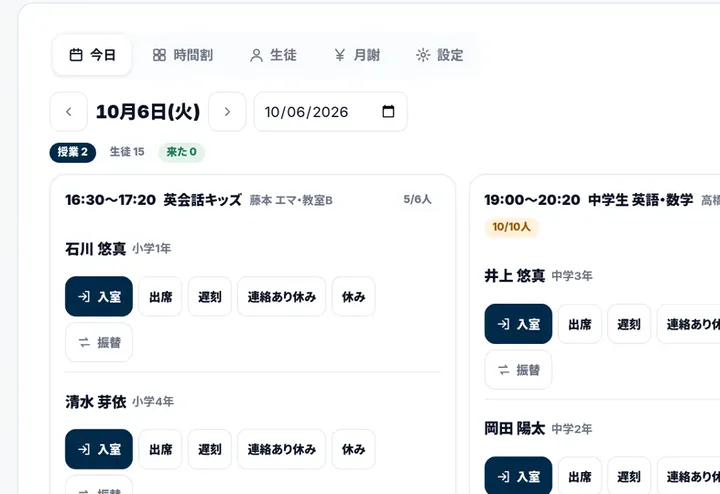Viewport: 720px width, 494px height.
Task: Mark 岡田 陽太 as 入室
Action: coord(518,476)
